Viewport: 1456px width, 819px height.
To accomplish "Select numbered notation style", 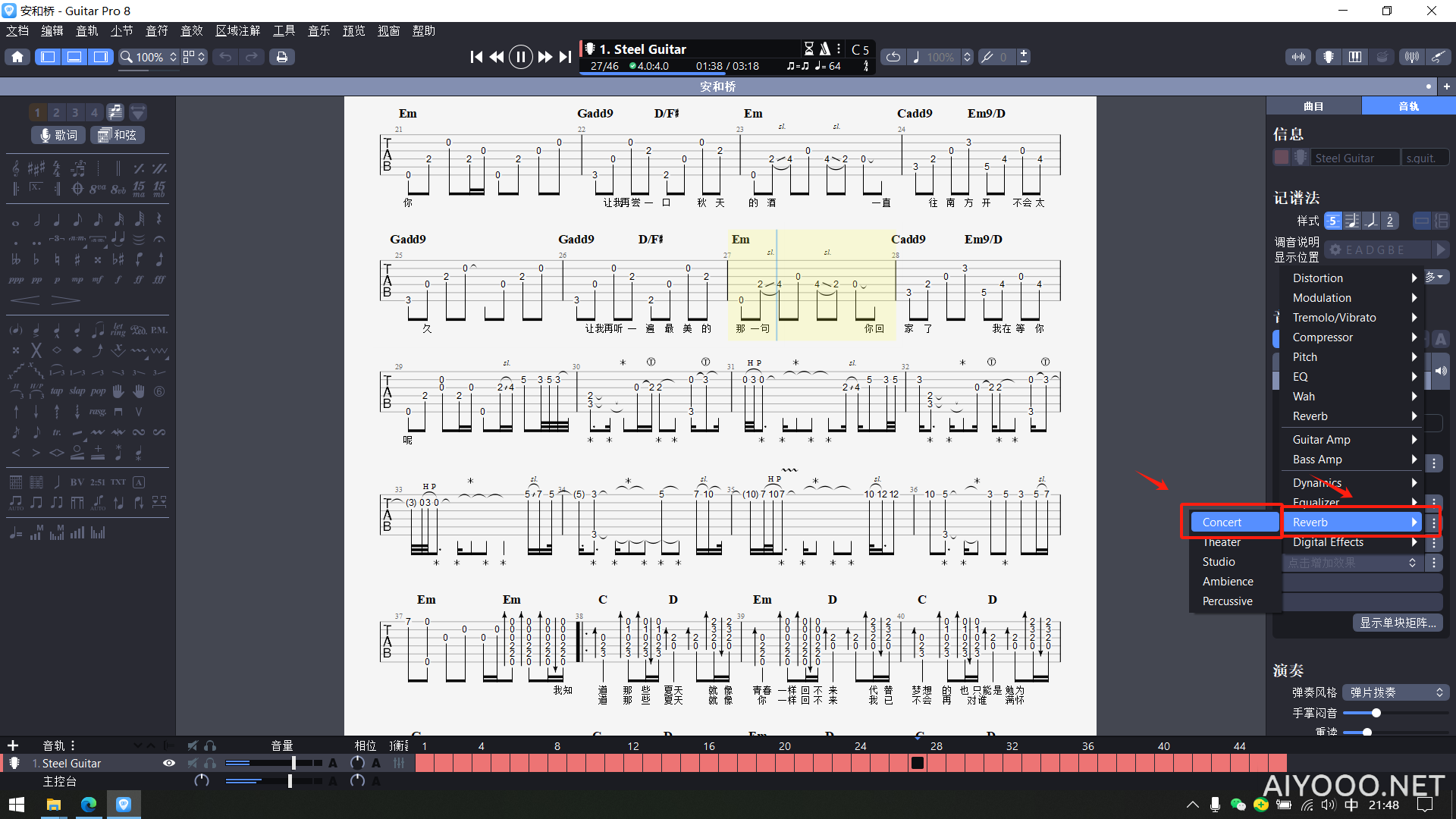I will click(1389, 221).
